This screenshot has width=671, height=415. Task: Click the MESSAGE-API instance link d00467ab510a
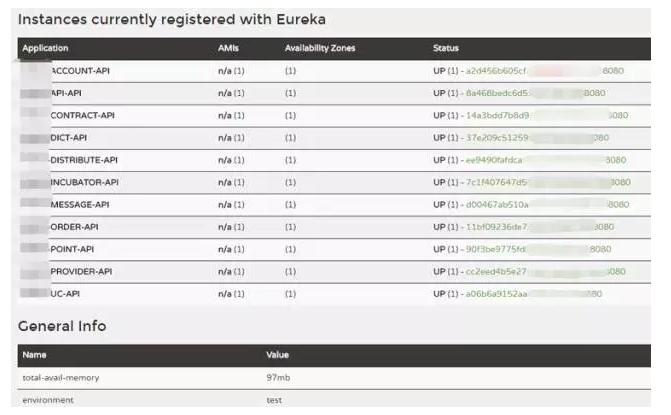click(547, 205)
